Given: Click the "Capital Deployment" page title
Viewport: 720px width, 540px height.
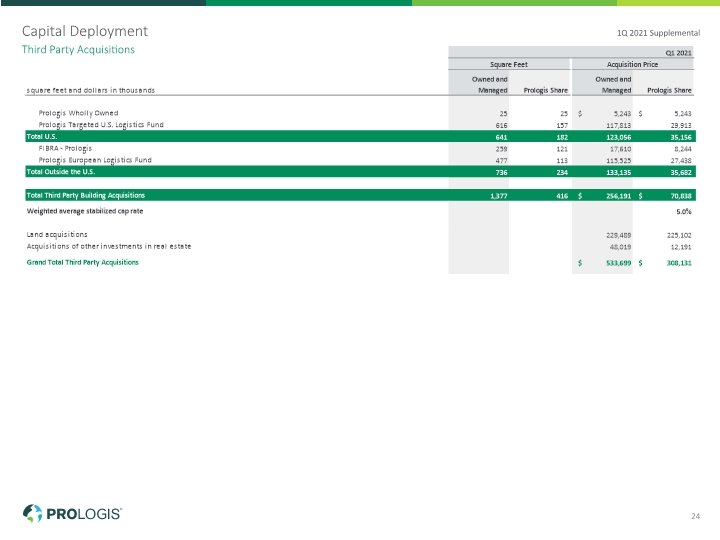Looking at the screenshot, I should (85, 31).
